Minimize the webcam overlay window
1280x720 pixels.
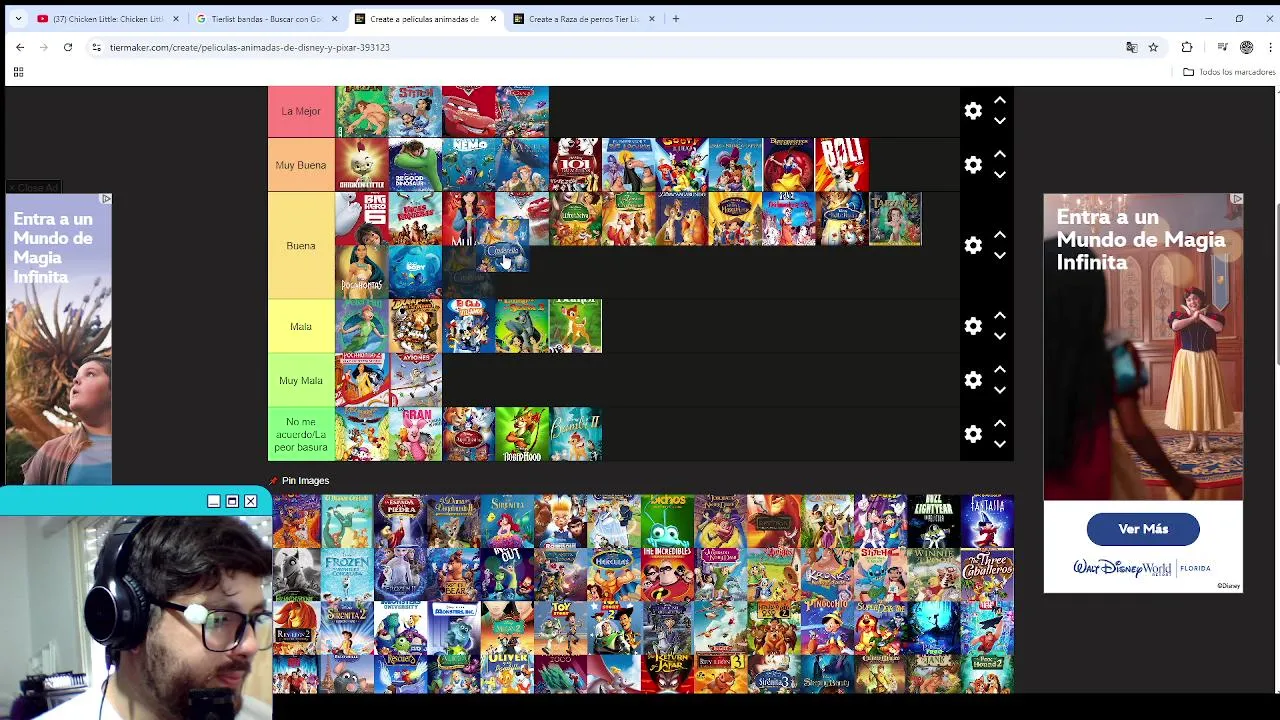213,501
